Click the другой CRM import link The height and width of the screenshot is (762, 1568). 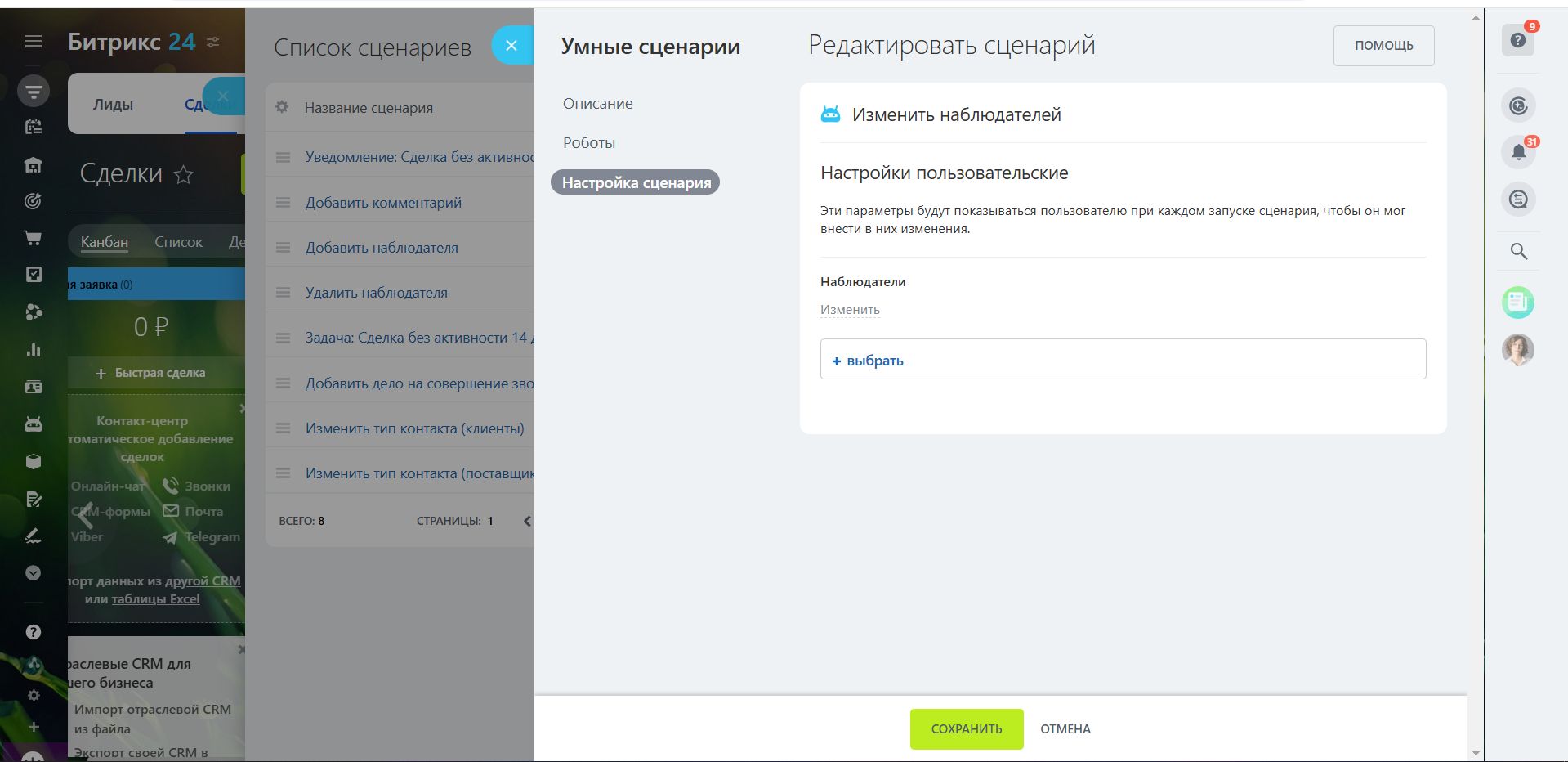(x=203, y=581)
